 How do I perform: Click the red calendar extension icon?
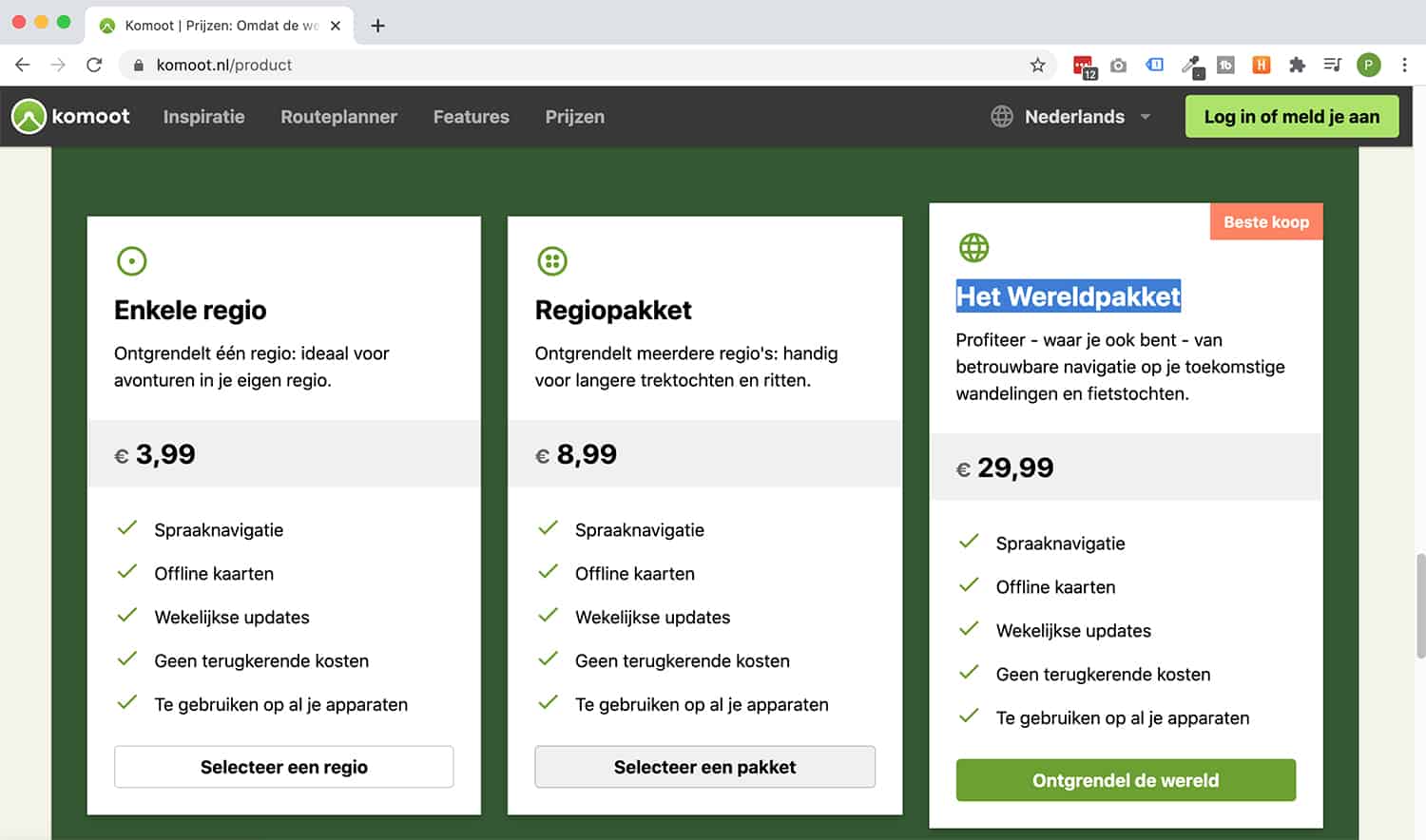(1085, 66)
